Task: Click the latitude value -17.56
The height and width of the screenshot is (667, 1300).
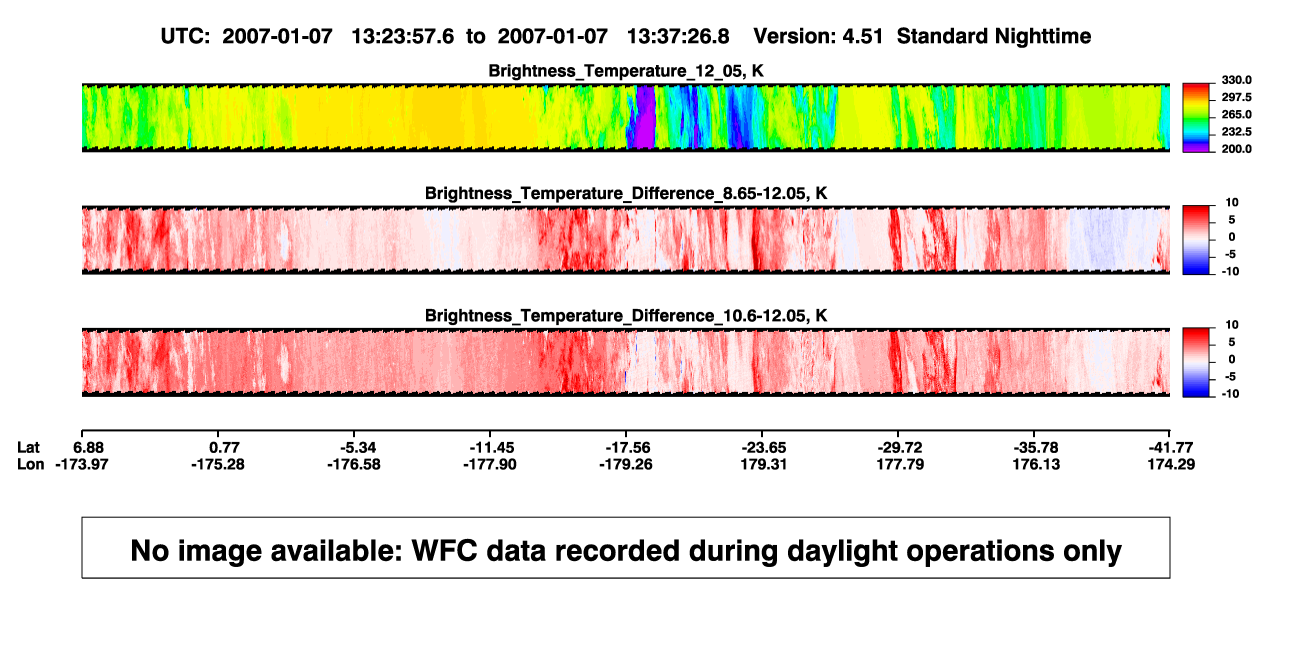Action: click(626, 447)
